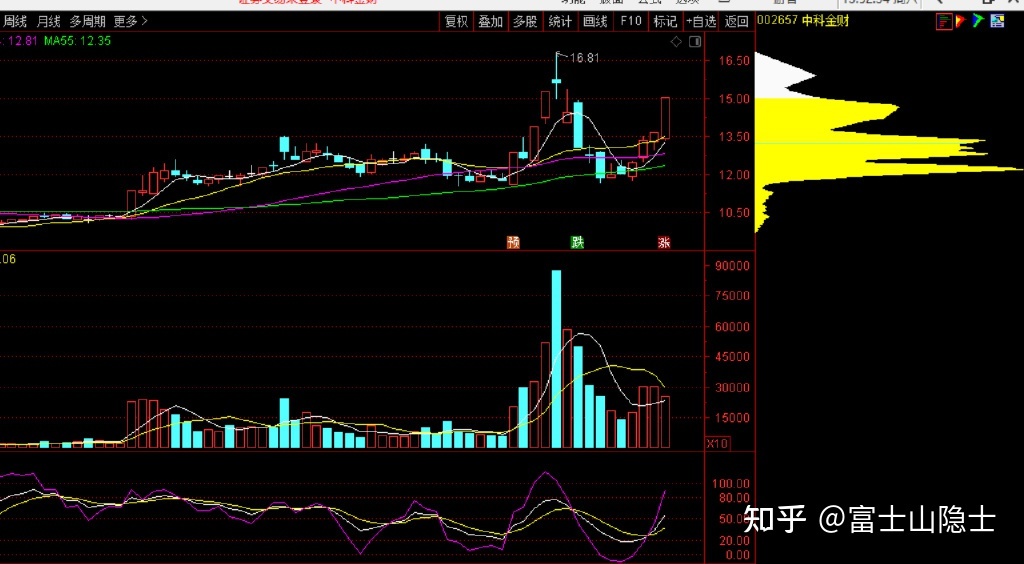Click 75000 on the volume axis
This screenshot has width=1024, height=564.
point(732,296)
